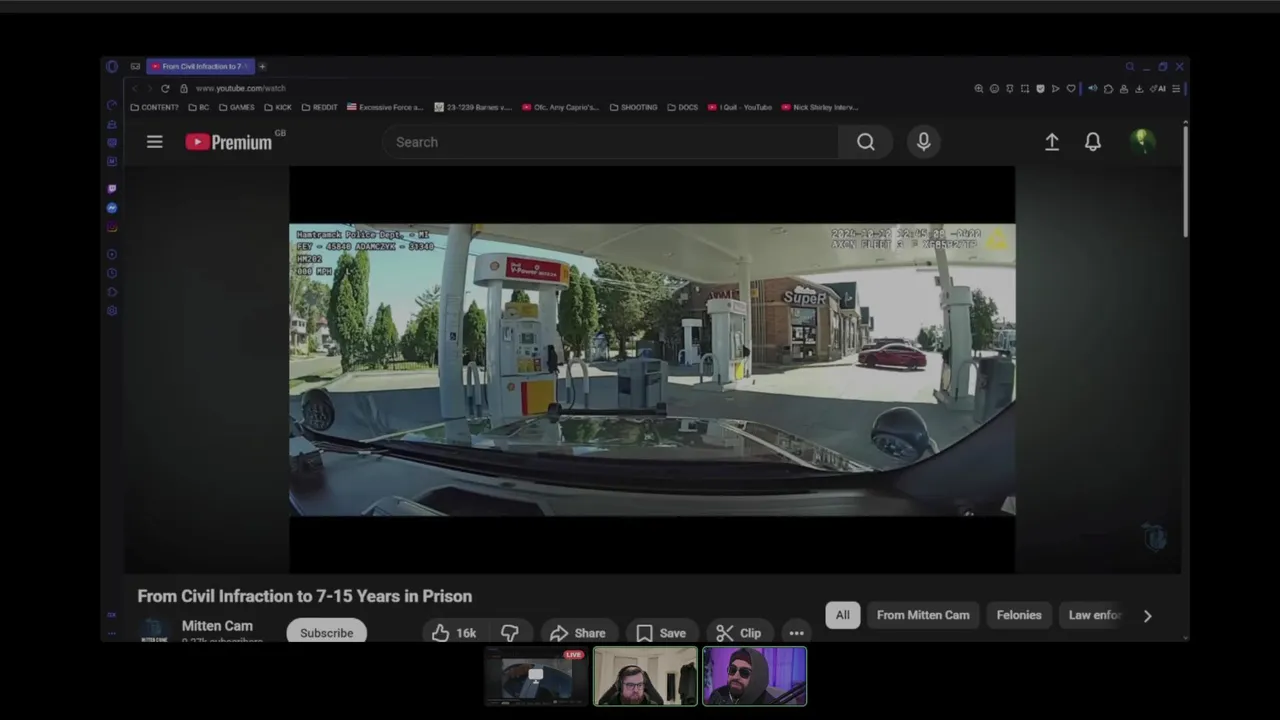Open the snapshot capture tool icon
This screenshot has width=1280, height=720.
pyautogui.click(x=1025, y=89)
